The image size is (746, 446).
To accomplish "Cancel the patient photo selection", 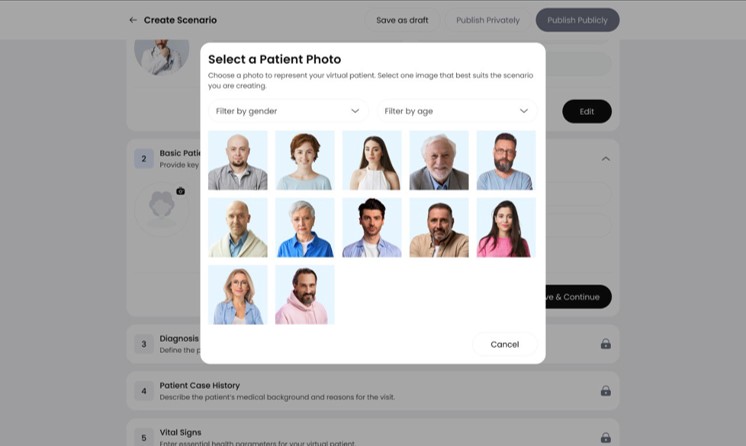I will tap(504, 344).
